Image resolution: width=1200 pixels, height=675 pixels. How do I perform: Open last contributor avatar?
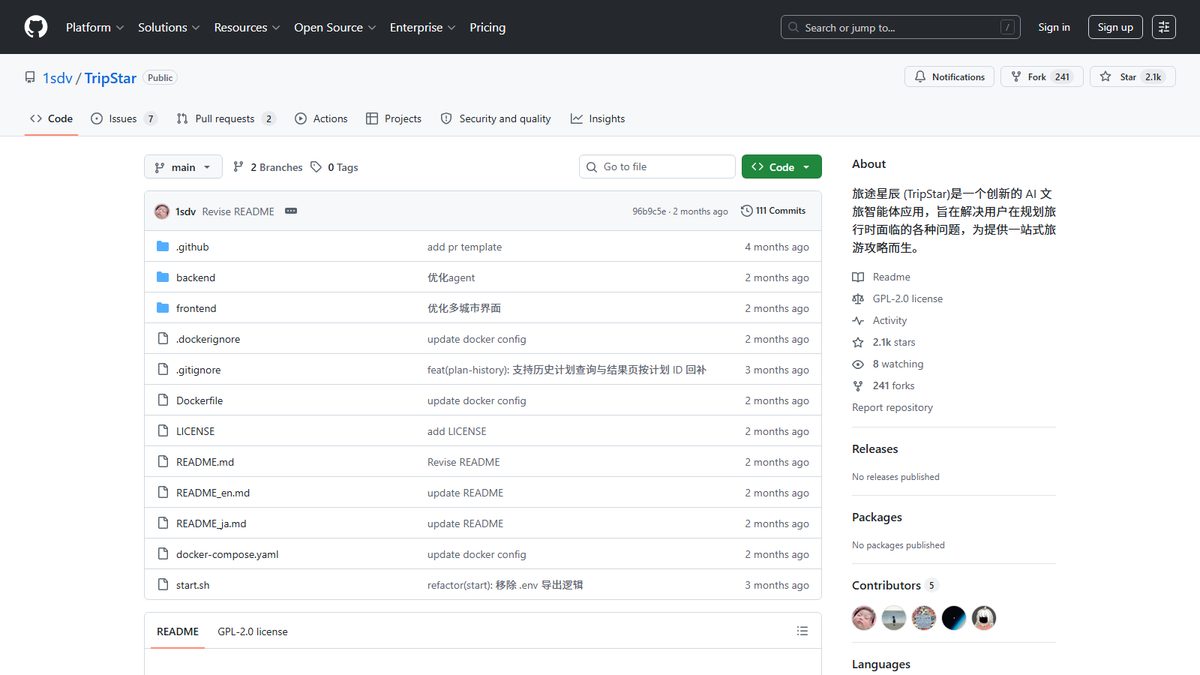pyautogui.click(x=984, y=618)
